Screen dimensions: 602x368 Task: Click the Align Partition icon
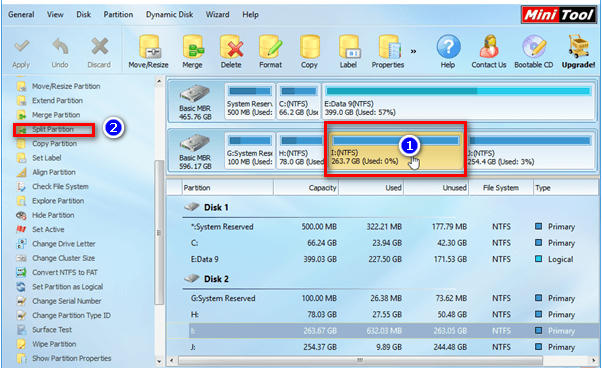coord(21,172)
